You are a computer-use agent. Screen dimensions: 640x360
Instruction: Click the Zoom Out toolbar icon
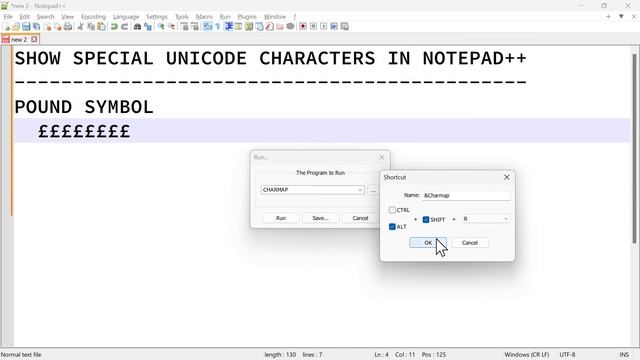[171, 27]
